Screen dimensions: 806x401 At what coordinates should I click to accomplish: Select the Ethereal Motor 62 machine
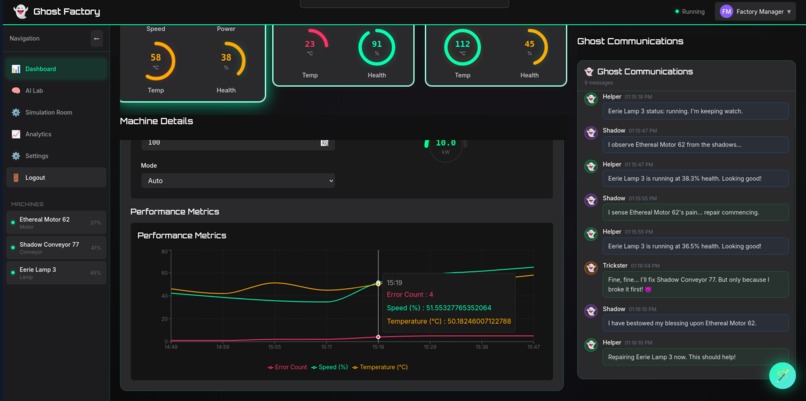pyautogui.click(x=57, y=223)
